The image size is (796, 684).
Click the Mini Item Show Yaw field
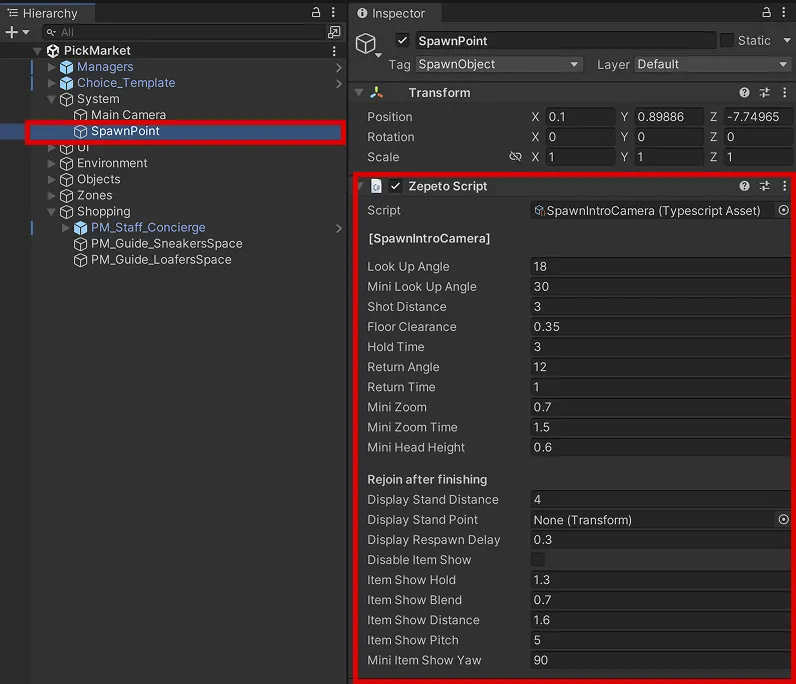pyautogui.click(x=660, y=661)
